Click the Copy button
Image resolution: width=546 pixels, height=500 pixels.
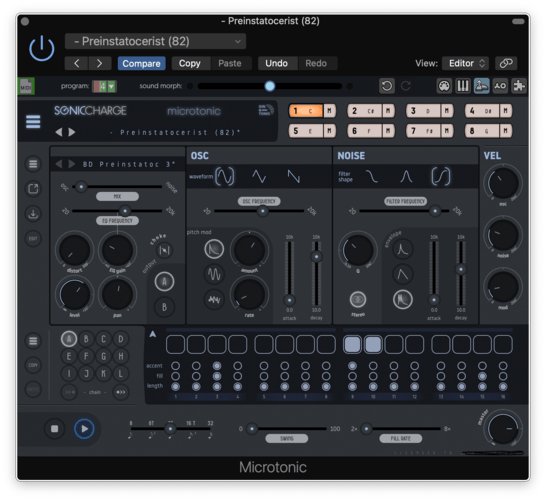(190, 63)
